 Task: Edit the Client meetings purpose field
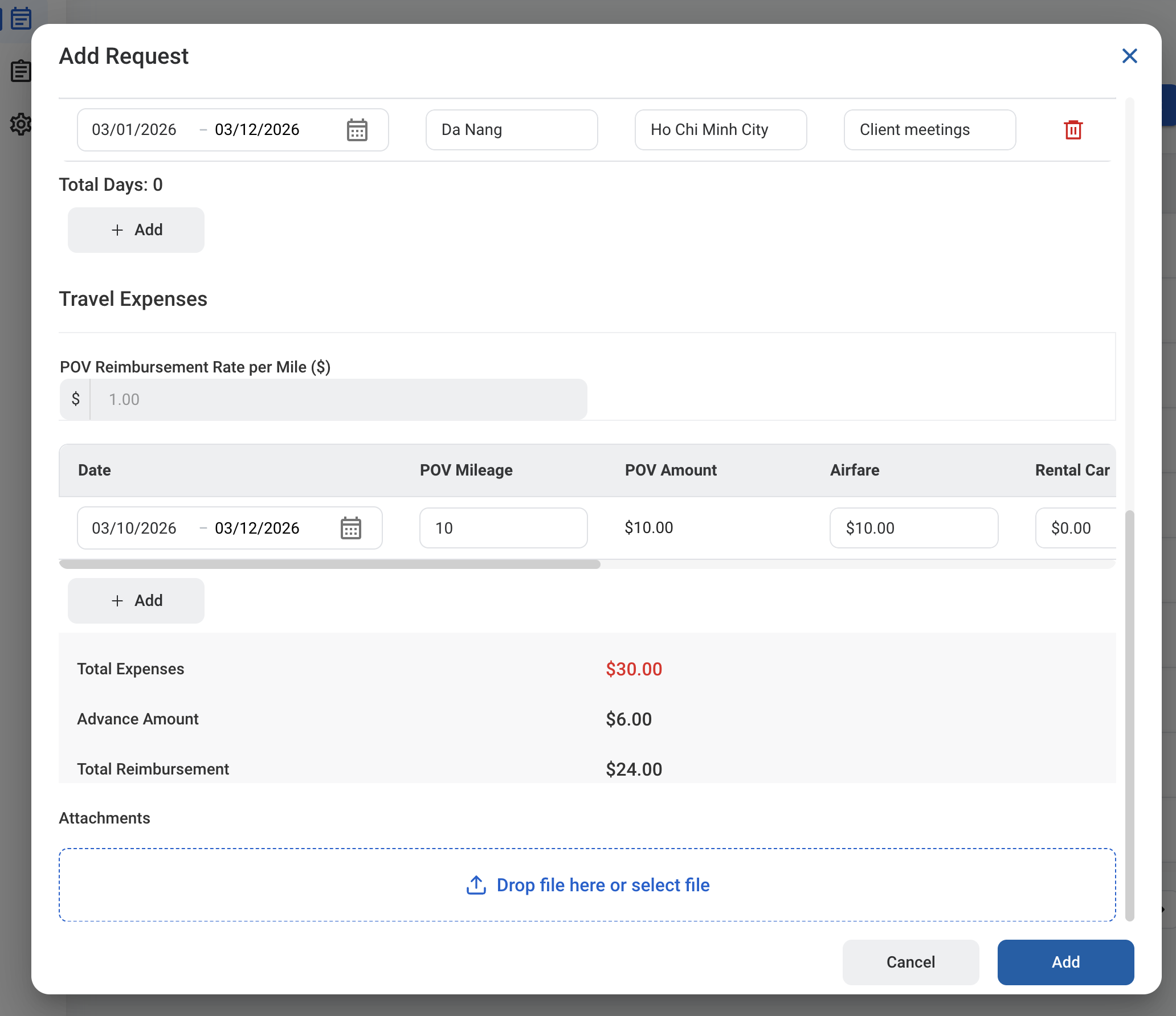pos(930,130)
